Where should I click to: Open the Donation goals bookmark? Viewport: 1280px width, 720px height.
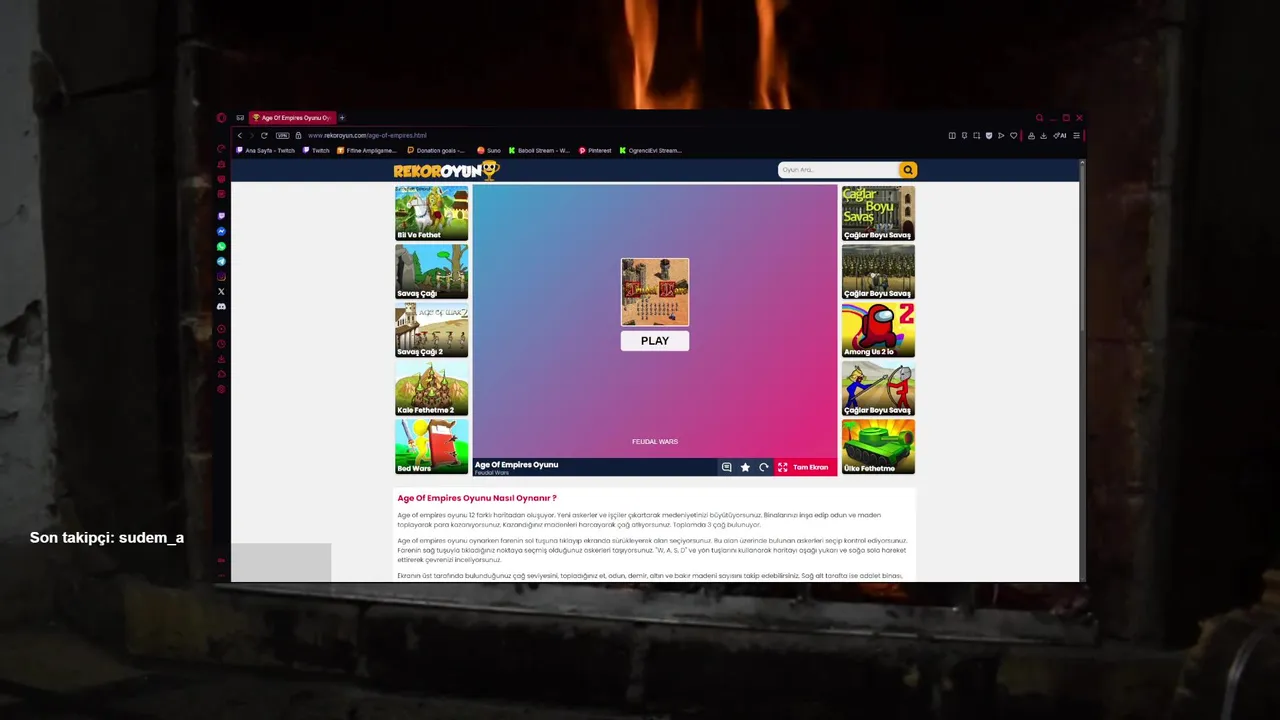[436, 151]
